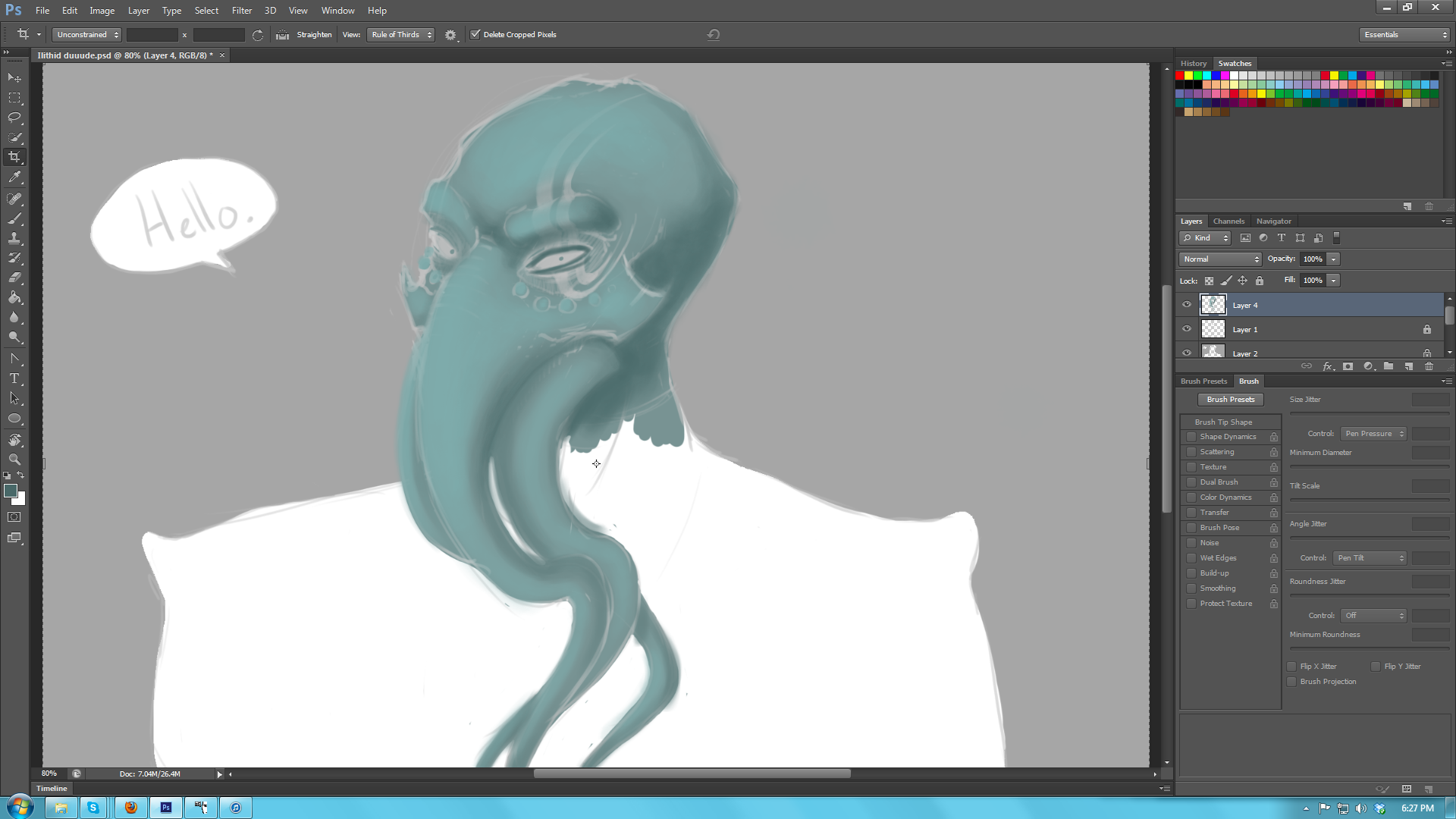Select the Brush tool in toolbar

click(14, 218)
